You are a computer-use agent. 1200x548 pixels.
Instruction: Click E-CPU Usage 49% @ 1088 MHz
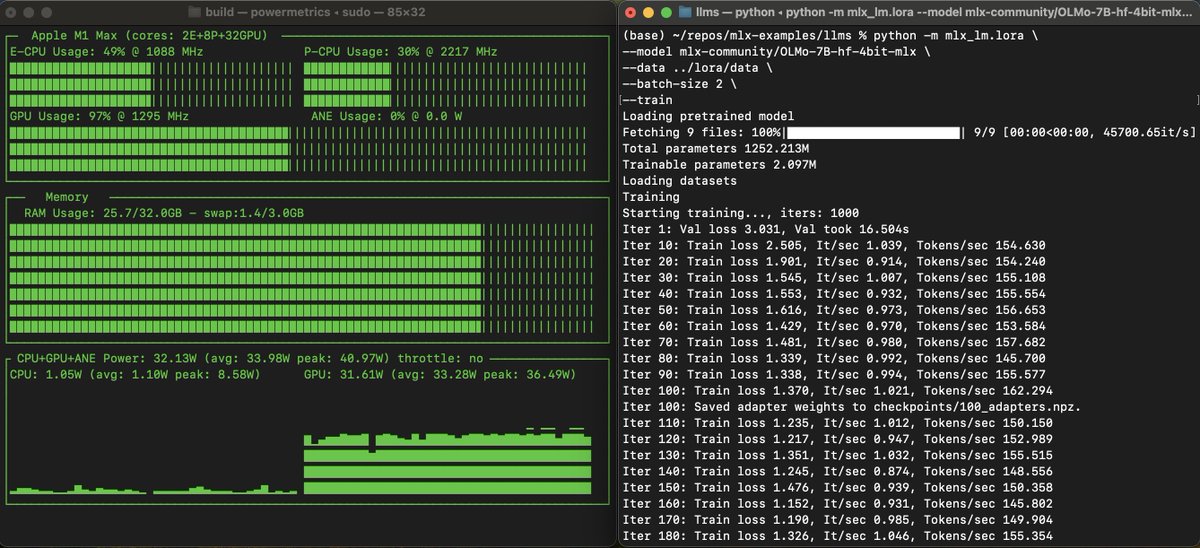coord(104,50)
